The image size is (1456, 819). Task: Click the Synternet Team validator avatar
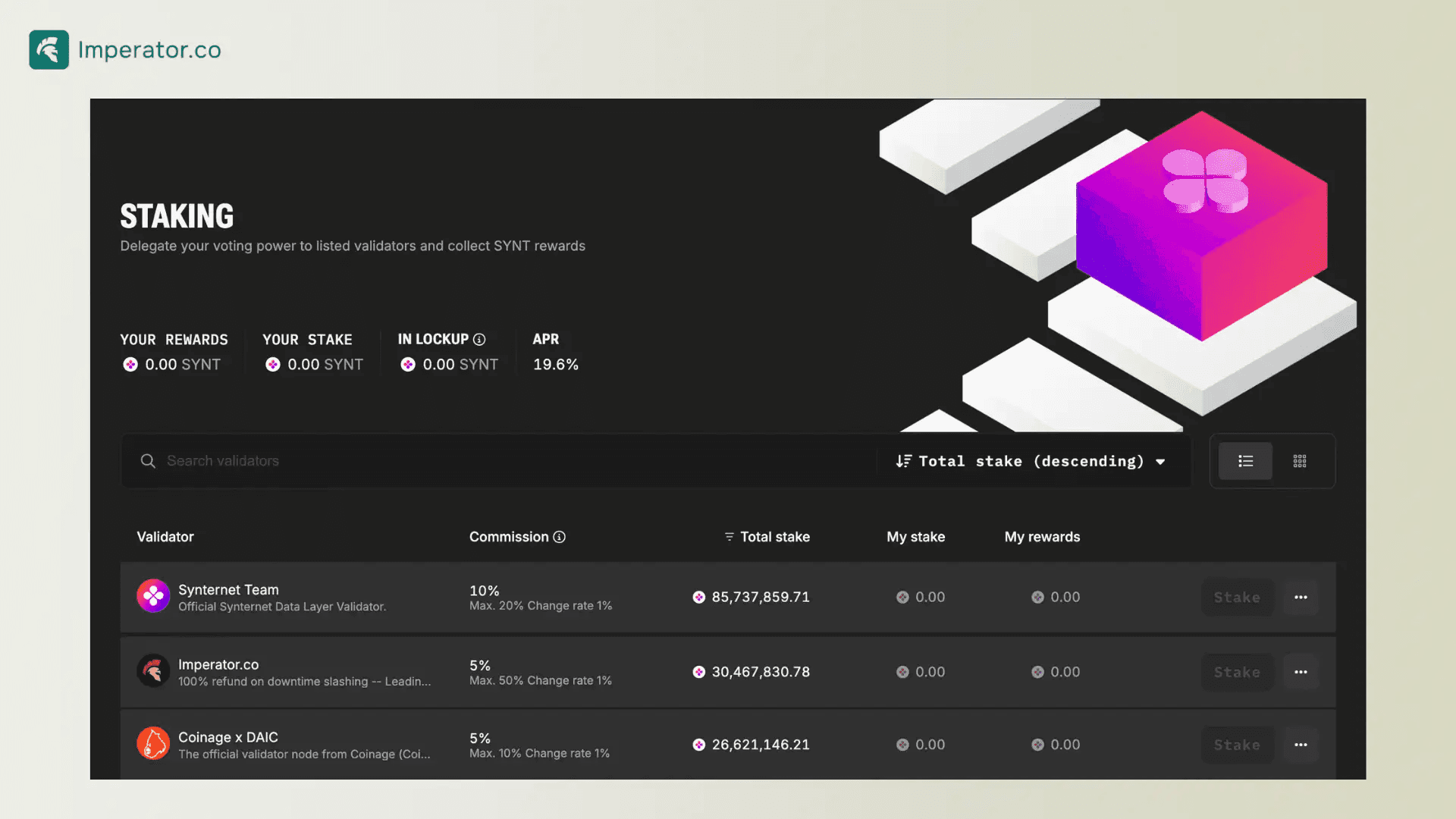[153, 597]
